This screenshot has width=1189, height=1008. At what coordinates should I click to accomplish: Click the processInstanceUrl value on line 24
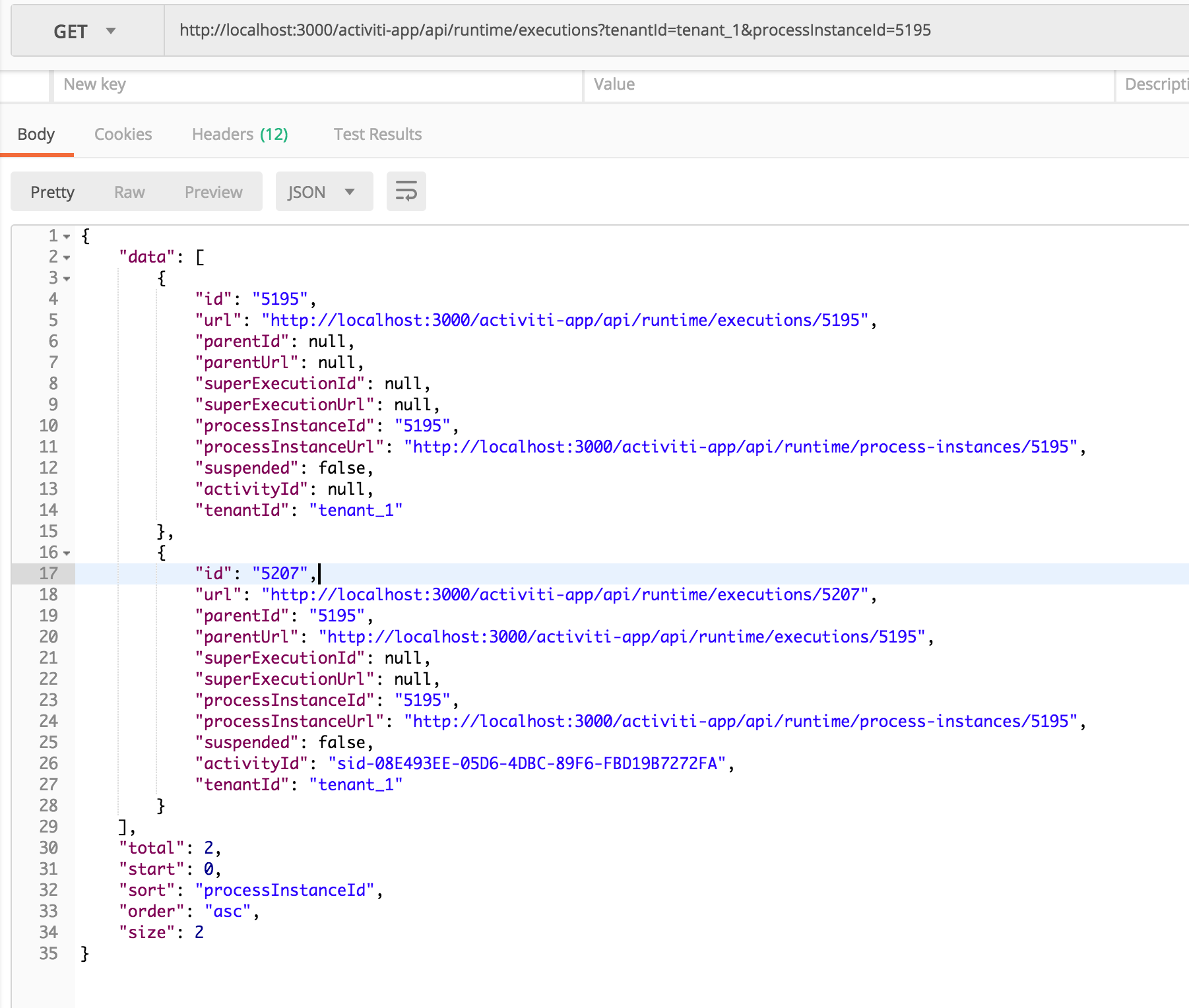click(x=740, y=721)
